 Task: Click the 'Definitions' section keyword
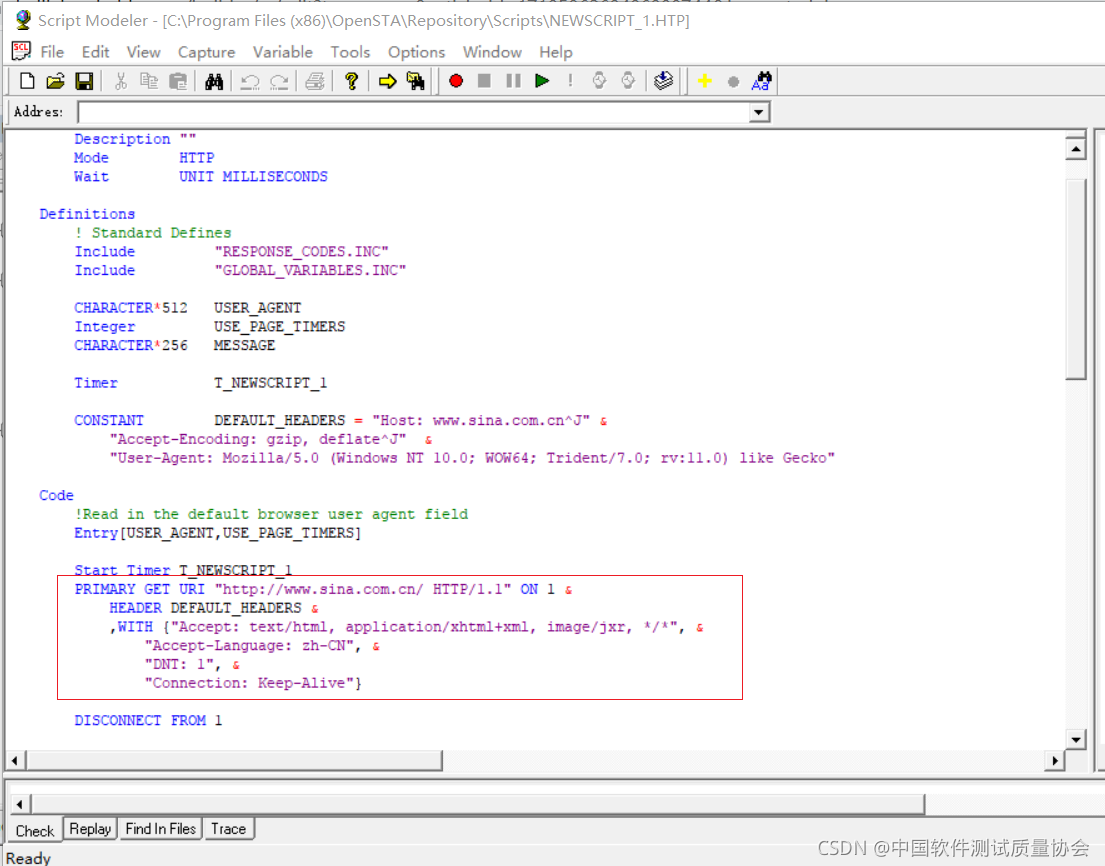[x=87, y=214]
